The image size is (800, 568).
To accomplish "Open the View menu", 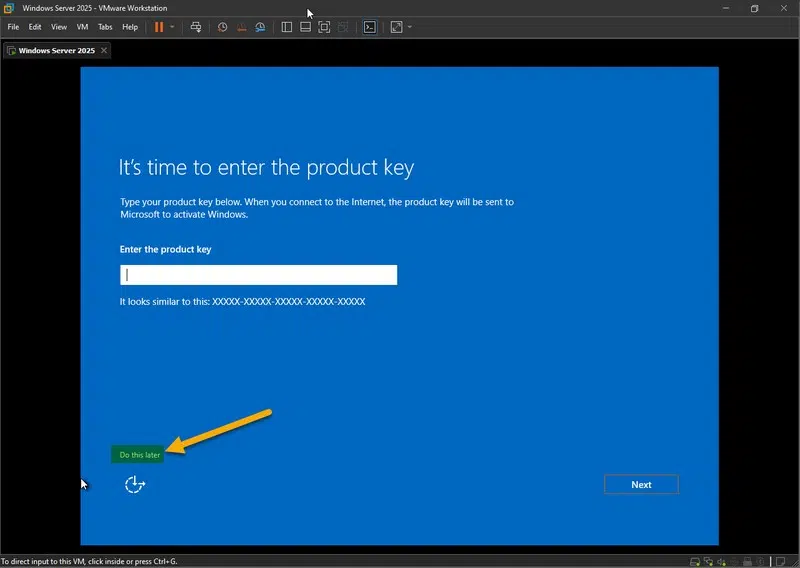I will [x=59, y=27].
